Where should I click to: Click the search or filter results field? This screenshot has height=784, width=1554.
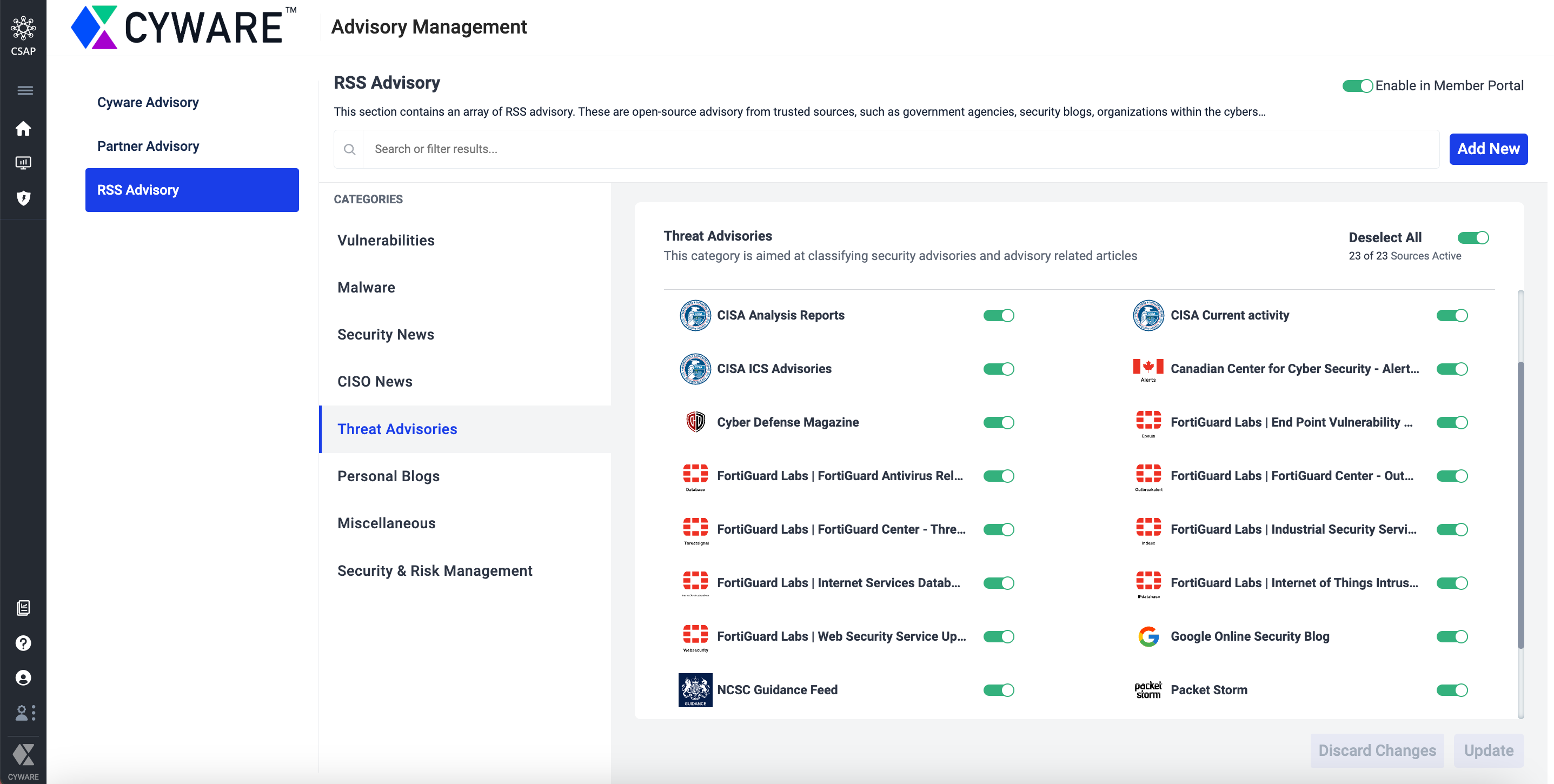(899, 149)
